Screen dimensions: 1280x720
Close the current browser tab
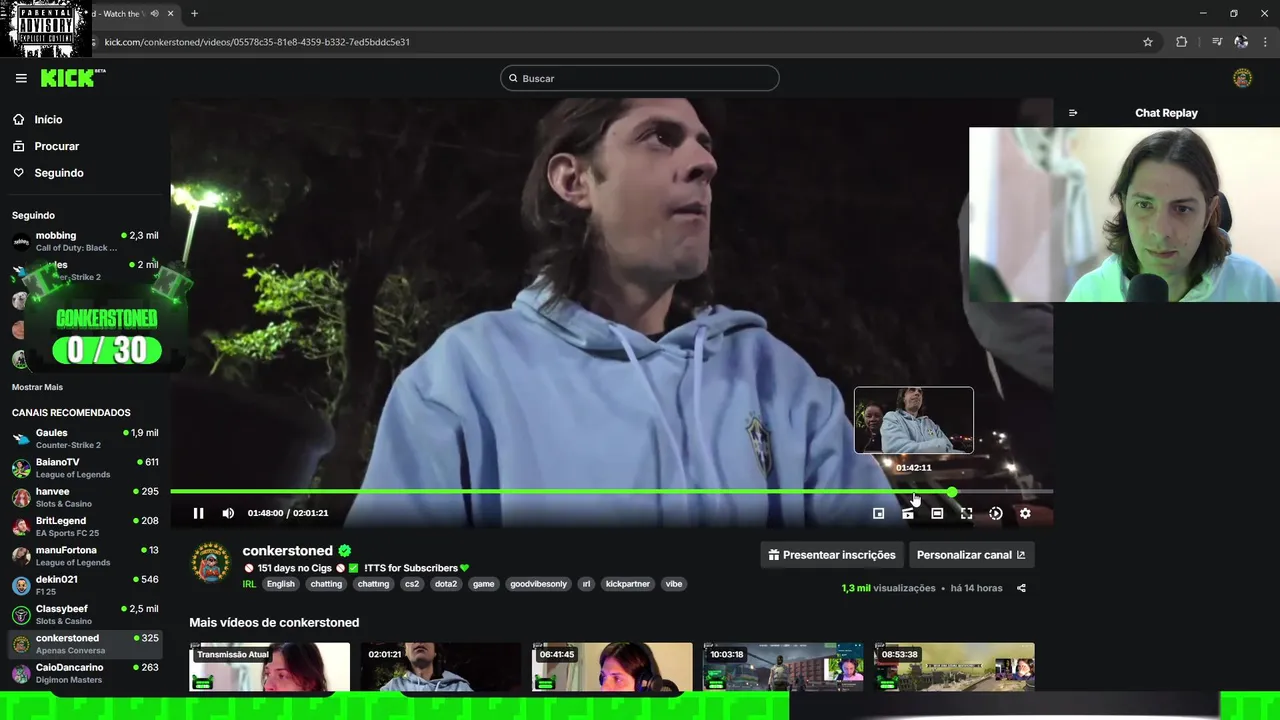[x=171, y=14]
